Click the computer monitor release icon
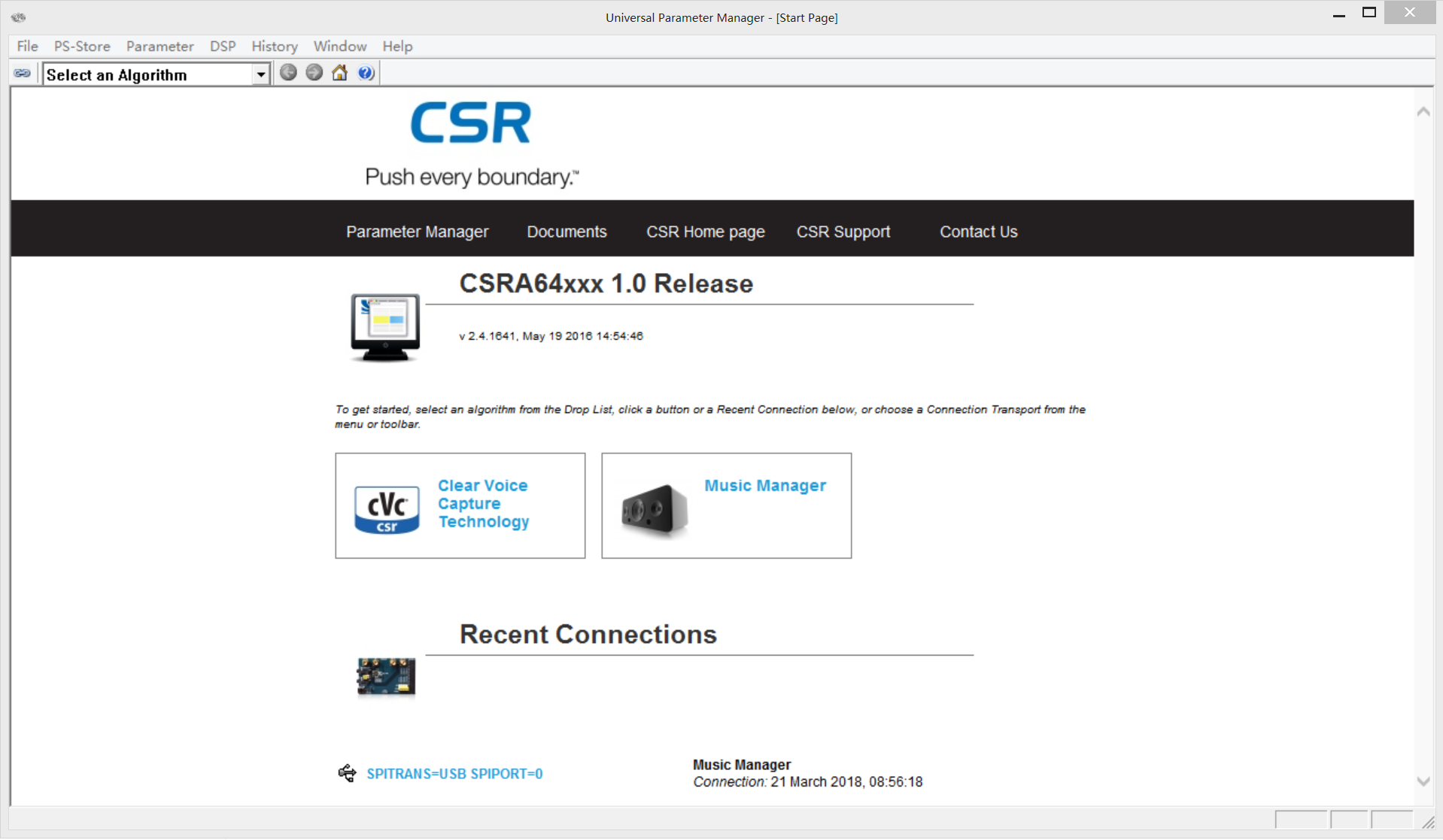1443x840 pixels. tap(385, 328)
